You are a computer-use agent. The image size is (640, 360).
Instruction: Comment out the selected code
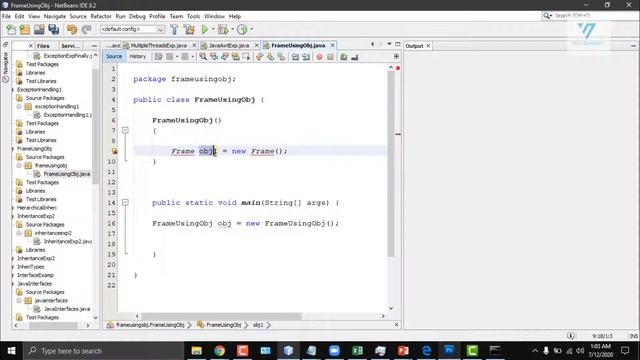344,57
